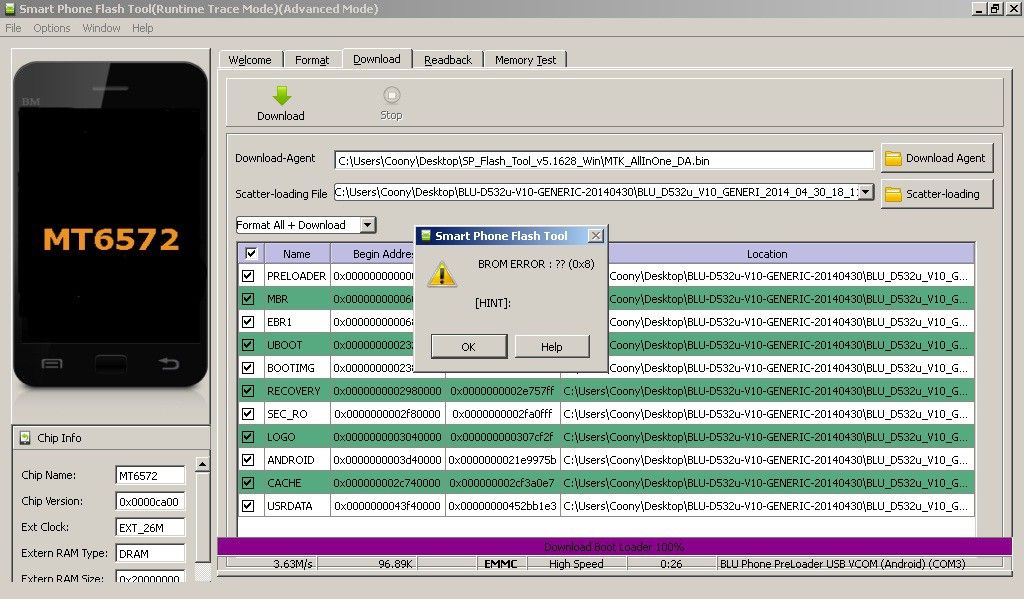Image resolution: width=1024 pixels, height=600 pixels.
Task: Uncheck the BOOTIMG checkbox
Action: pos(248,368)
